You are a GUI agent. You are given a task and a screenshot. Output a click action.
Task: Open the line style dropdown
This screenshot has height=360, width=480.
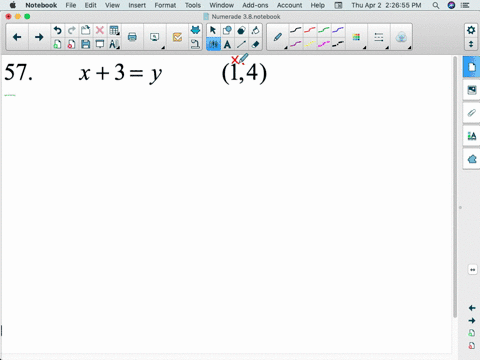pos(379,37)
